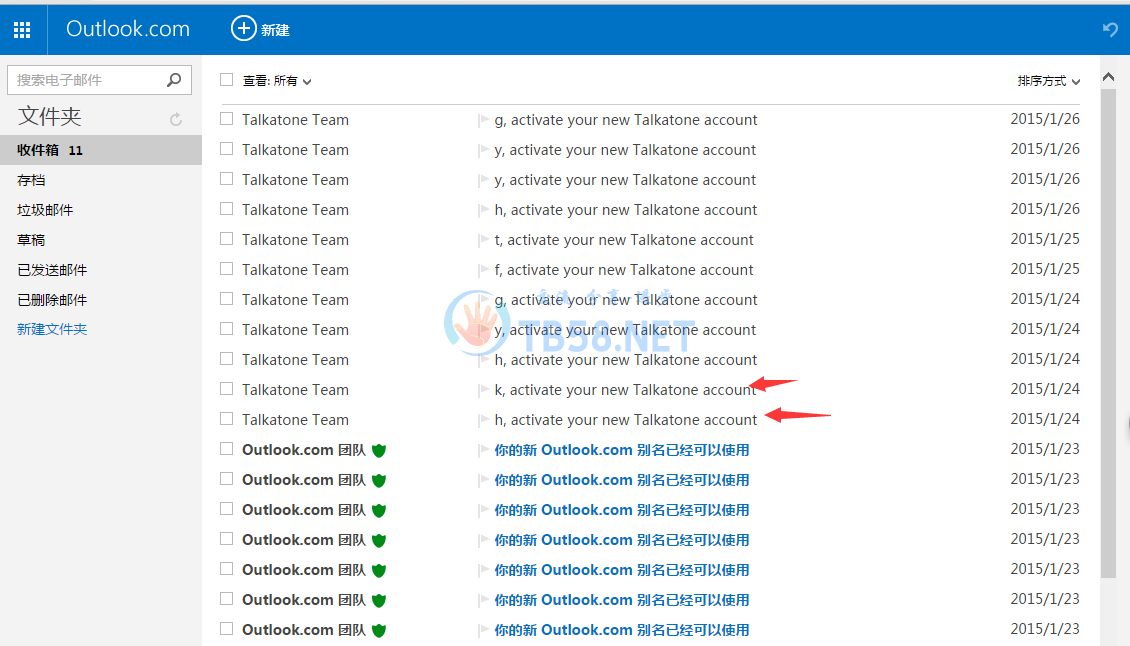The height and width of the screenshot is (646, 1130).
Task: Open 'g, activate' email from 2015/1/24
Action: click(x=626, y=300)
